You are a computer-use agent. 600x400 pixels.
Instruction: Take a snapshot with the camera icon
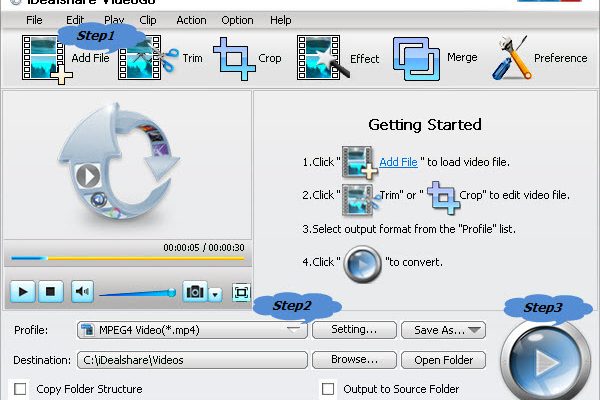(195, 292)
